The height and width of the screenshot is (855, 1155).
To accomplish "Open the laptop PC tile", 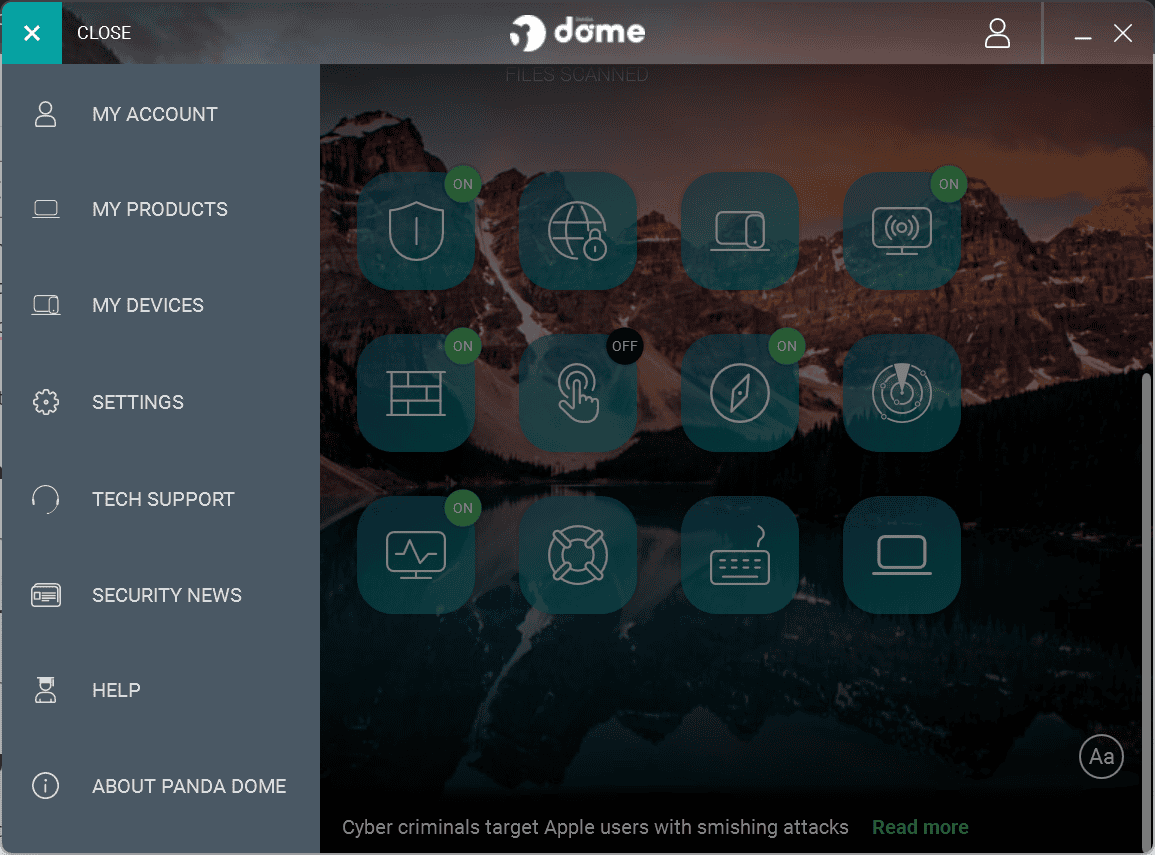I will tap(902, 555).
